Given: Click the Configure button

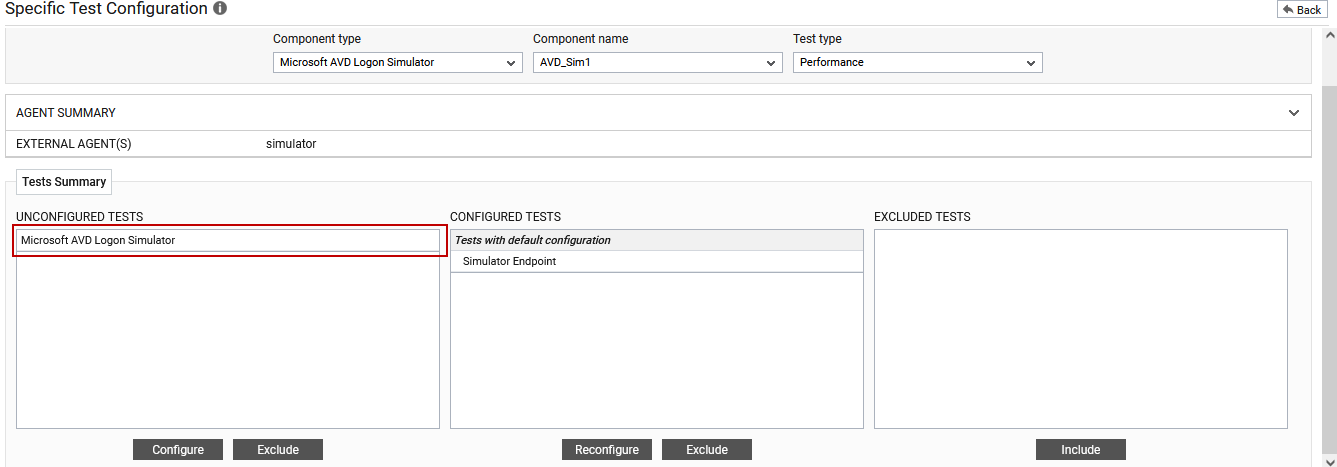Looking at the screenshot, I should click(x=178, y=450).
